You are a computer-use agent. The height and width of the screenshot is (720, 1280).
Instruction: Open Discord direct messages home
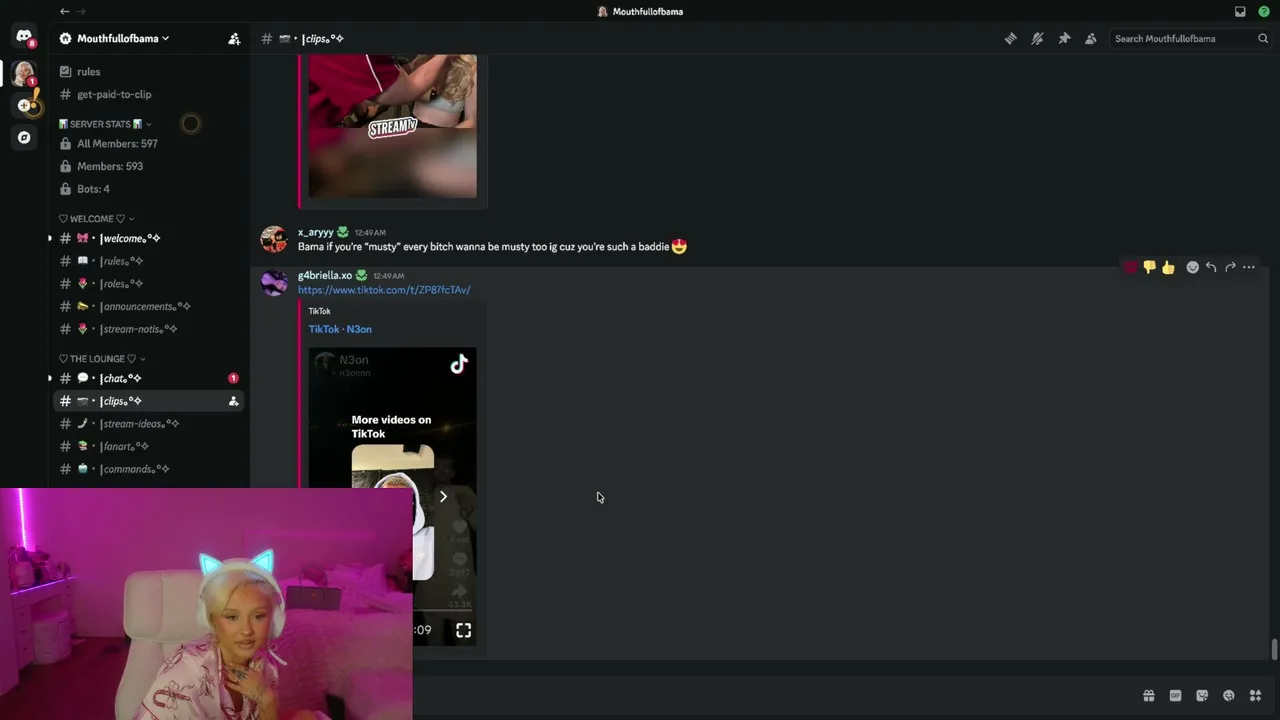(24, 37)
